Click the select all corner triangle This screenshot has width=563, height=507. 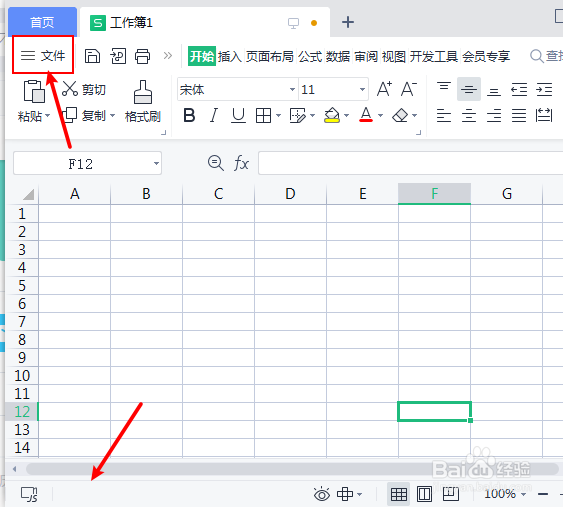tap(28, 194)
